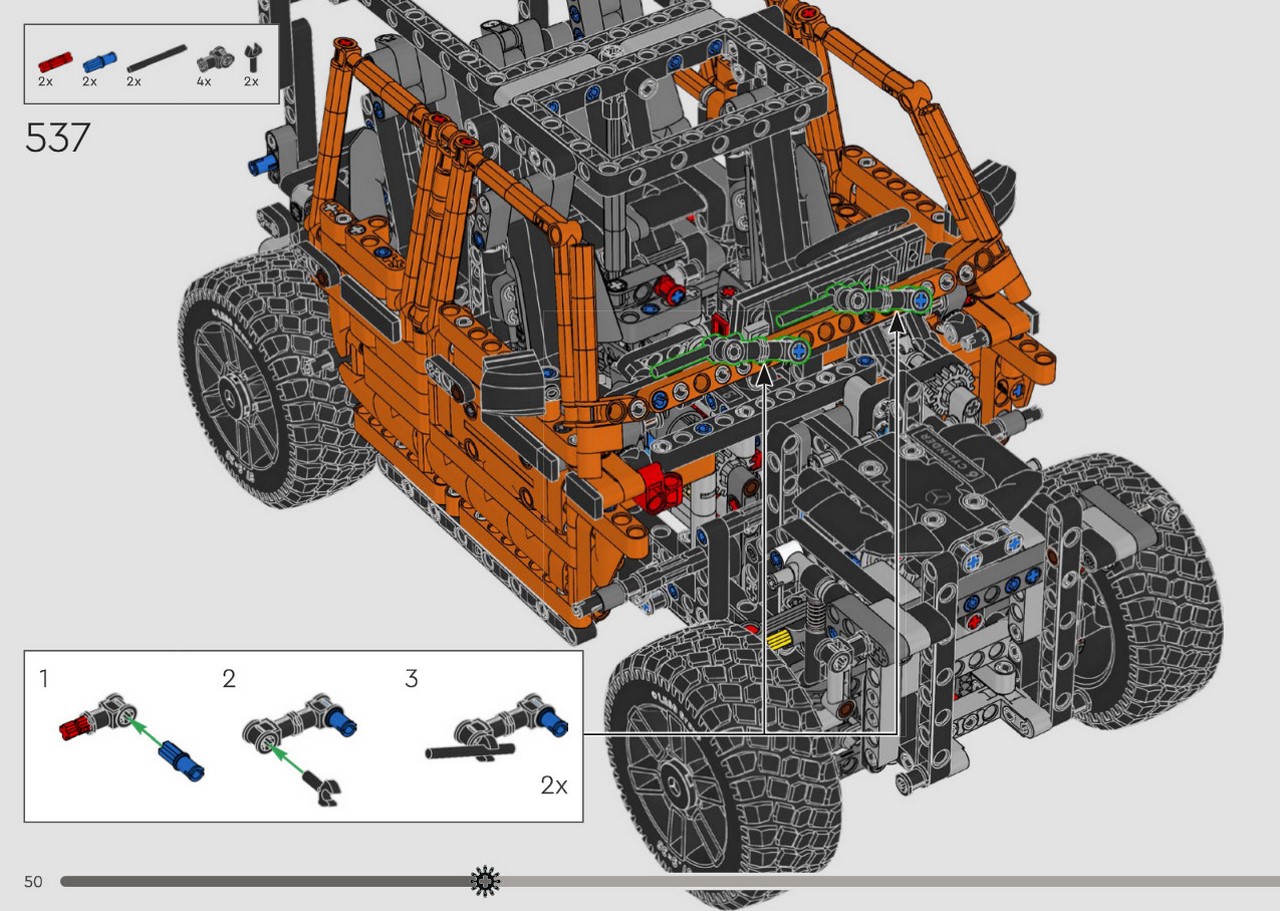Click the light unfilled part of the progress bar

pos(890,881)
